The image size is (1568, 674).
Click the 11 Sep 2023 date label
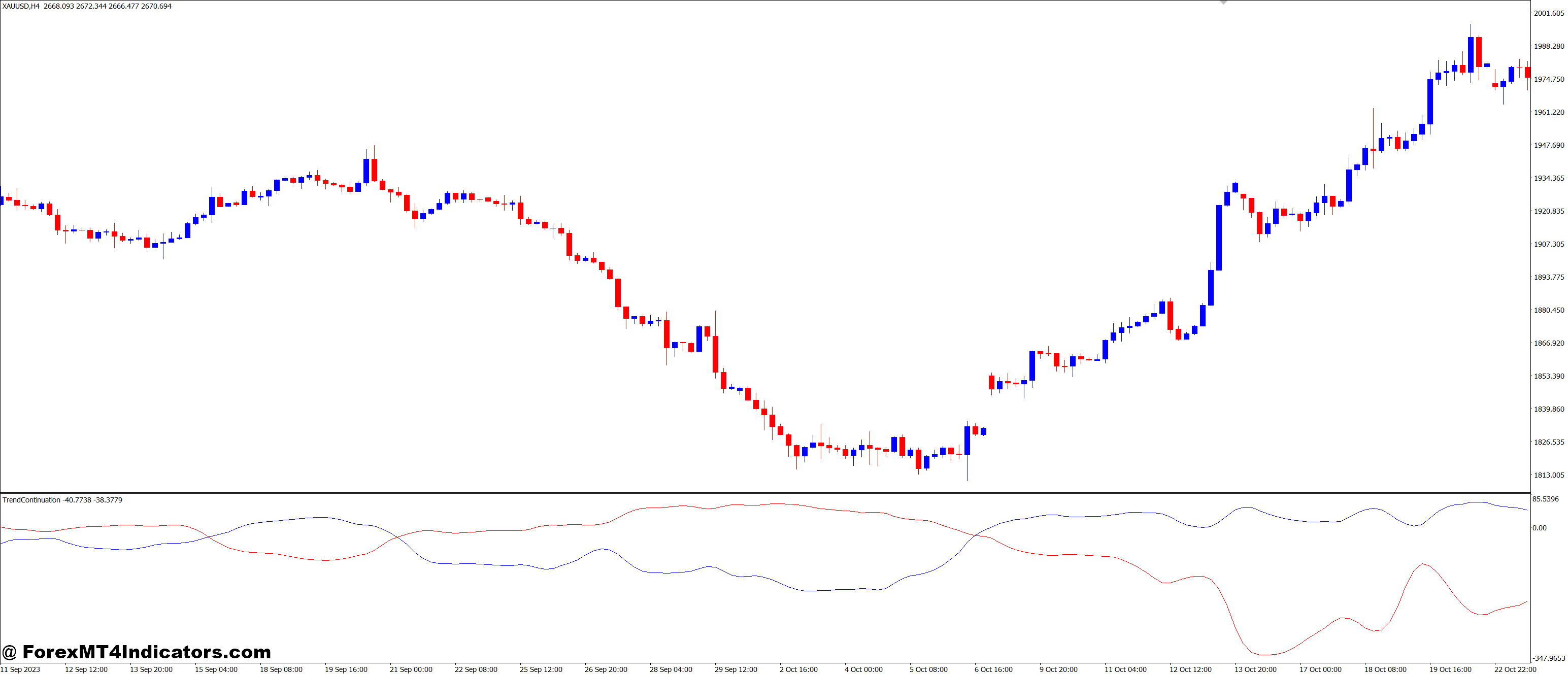20,669
